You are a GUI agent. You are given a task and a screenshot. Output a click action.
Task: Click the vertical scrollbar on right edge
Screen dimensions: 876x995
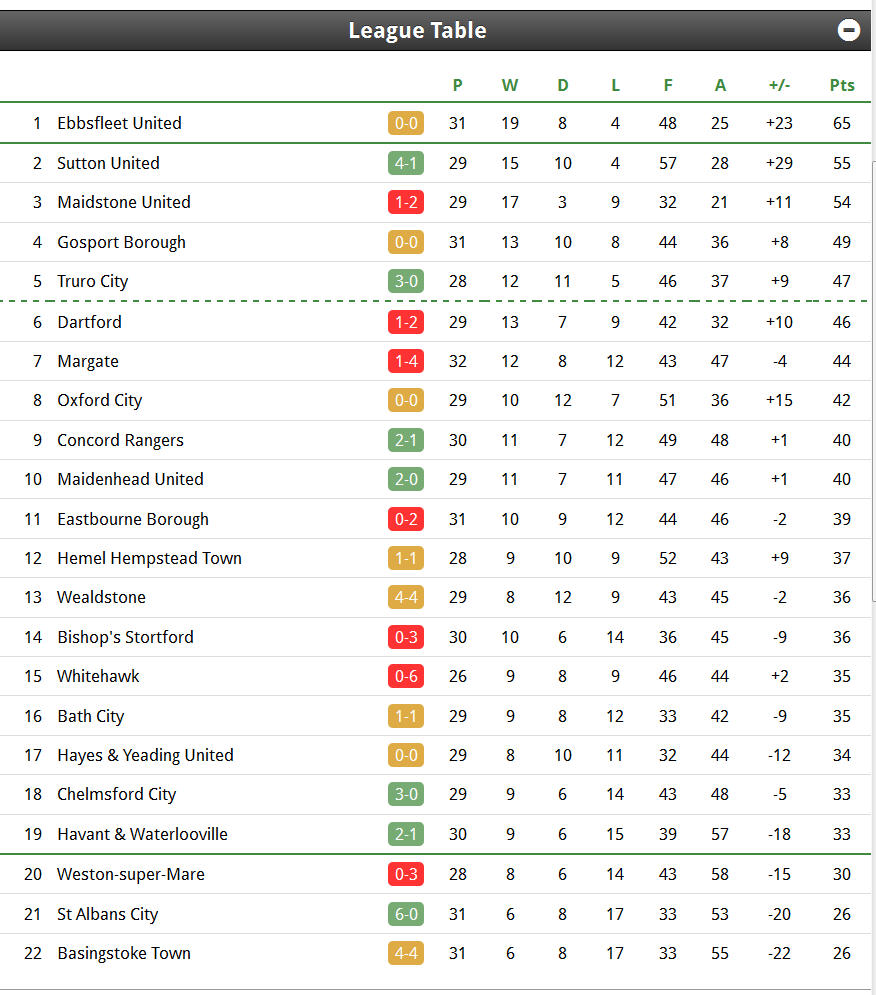(873, 381)
